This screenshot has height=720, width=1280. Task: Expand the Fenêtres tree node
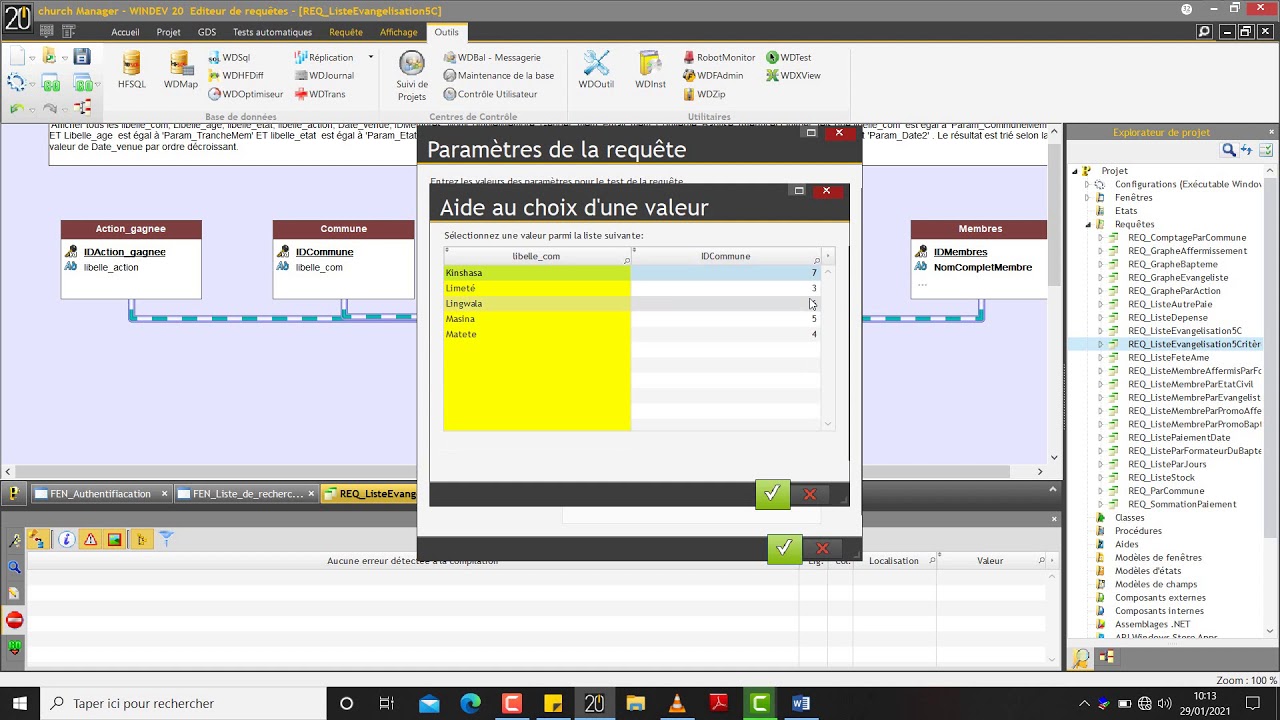pyautogui.click(x=1088, y=198)
